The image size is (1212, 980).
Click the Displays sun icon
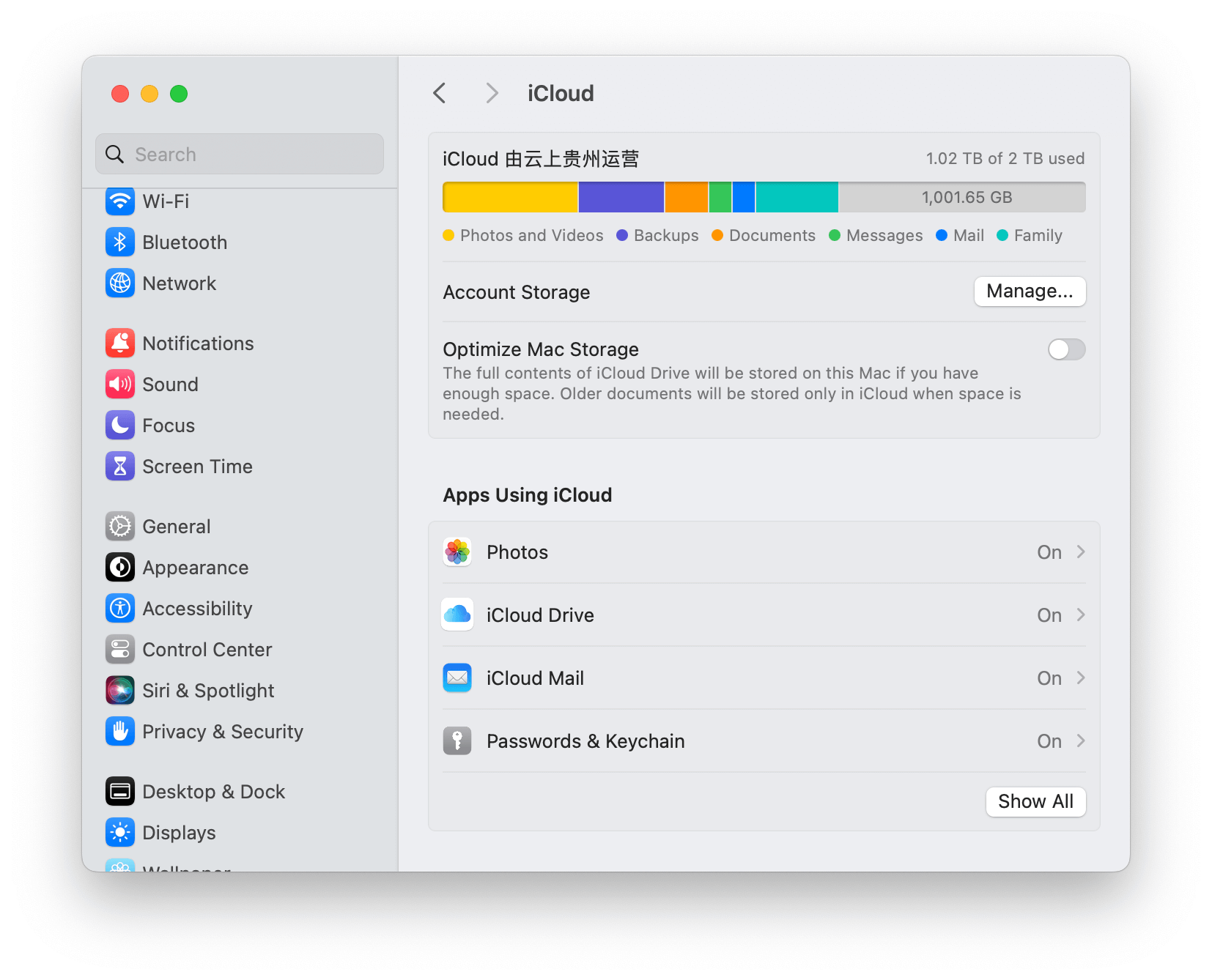(120, 833)
